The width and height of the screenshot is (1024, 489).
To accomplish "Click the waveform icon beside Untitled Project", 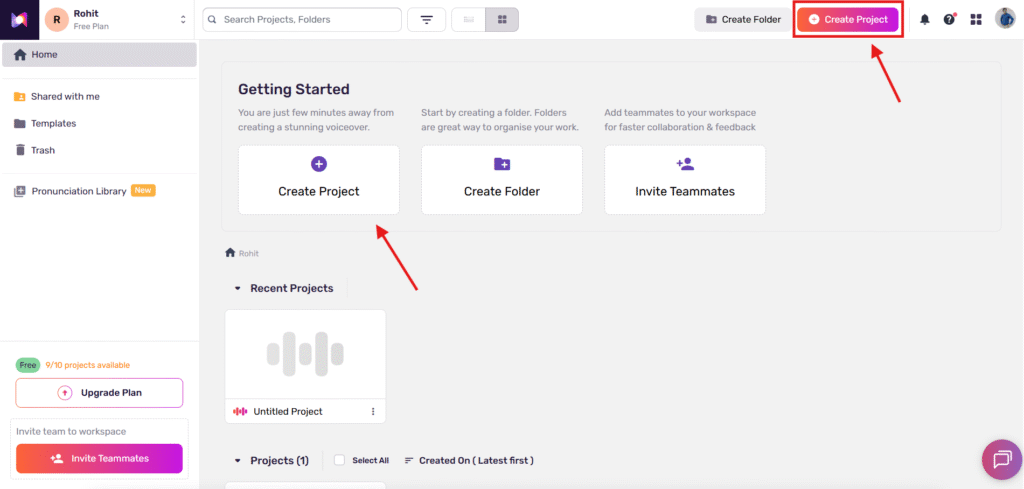I will coord(240,412).
